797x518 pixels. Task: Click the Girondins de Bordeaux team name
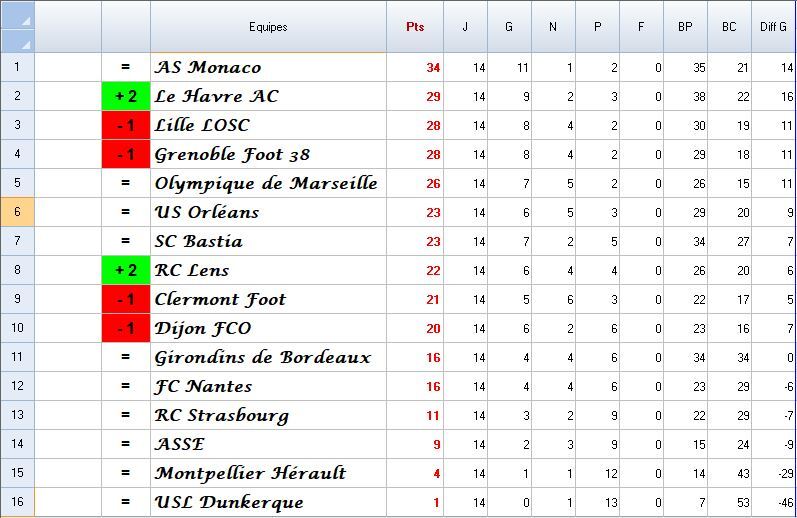(x=263, y=357)
